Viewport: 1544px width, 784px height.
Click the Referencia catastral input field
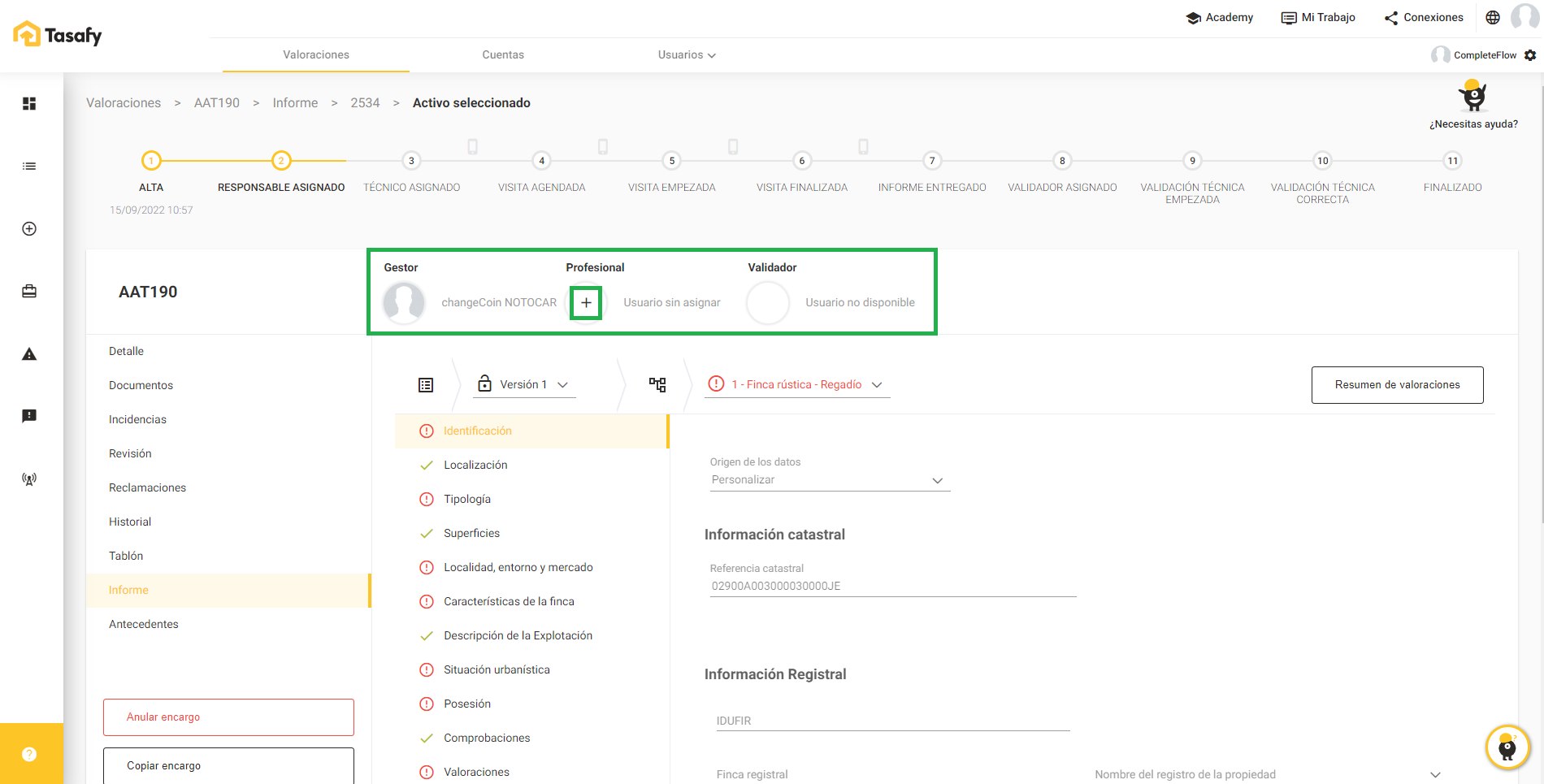click(892, 586)
